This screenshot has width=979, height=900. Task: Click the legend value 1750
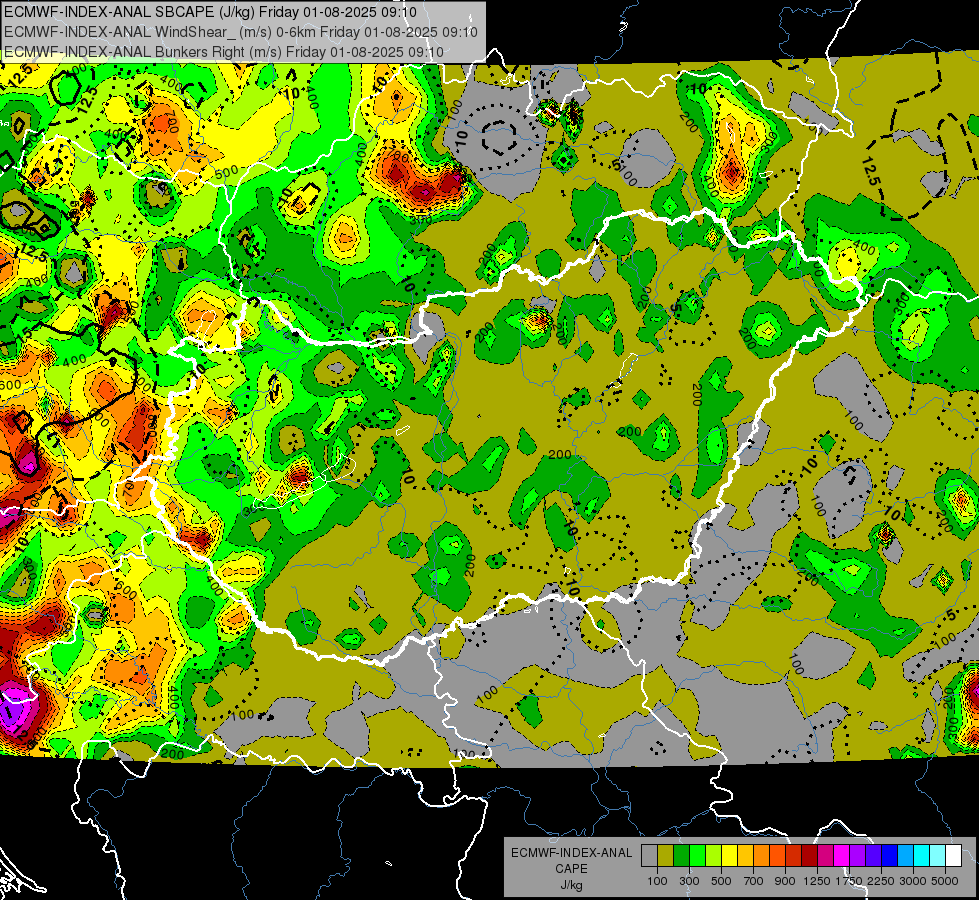pyautogui.click(x=849, y=881)
